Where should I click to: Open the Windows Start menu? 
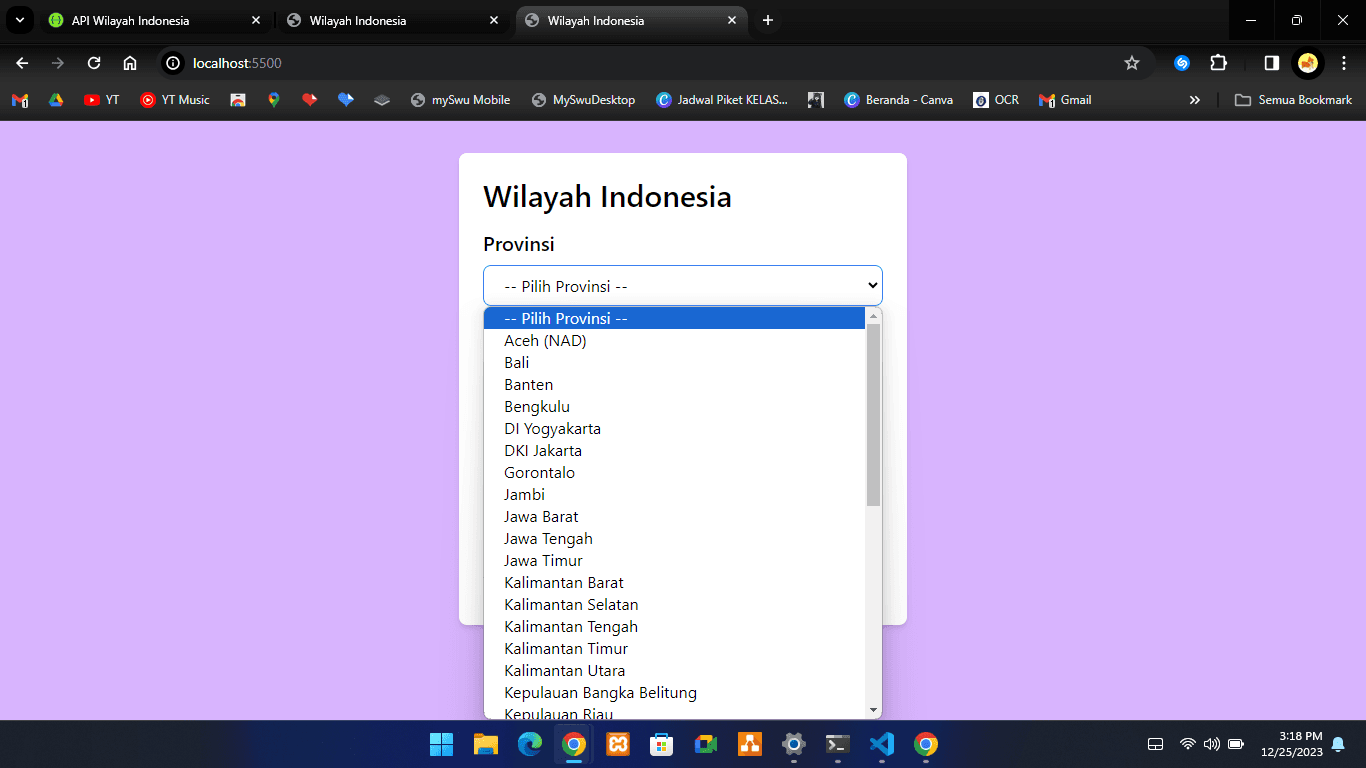[441, 744]
